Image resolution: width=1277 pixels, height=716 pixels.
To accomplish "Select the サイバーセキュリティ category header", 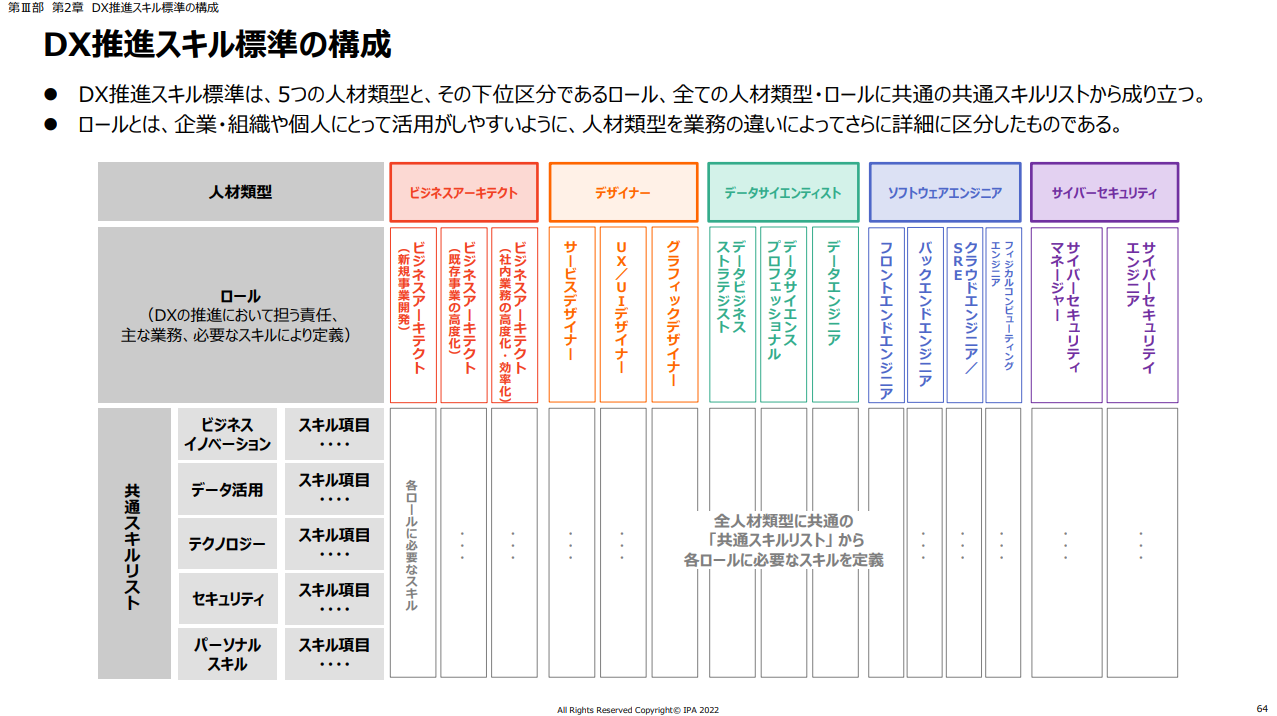I will pyautogui.click(x=1104, y=190).
